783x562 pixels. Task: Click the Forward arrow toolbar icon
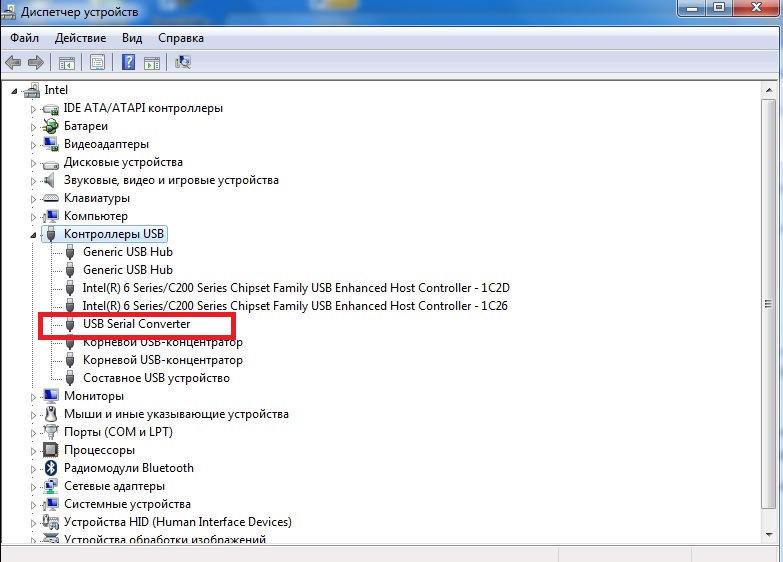click(36, 62)
